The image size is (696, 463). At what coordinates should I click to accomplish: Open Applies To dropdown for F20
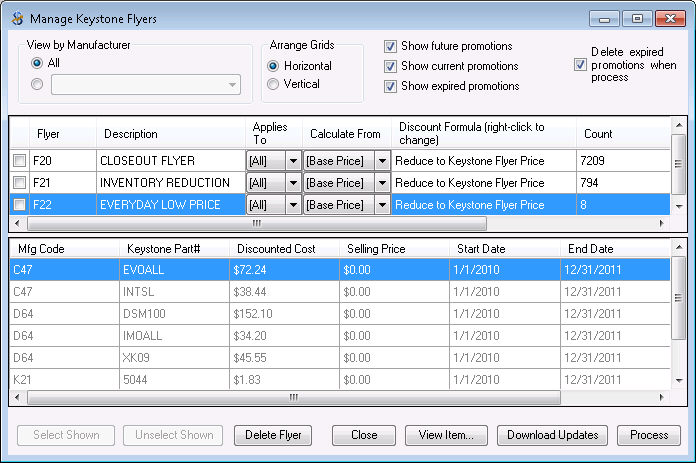(292, 161)
